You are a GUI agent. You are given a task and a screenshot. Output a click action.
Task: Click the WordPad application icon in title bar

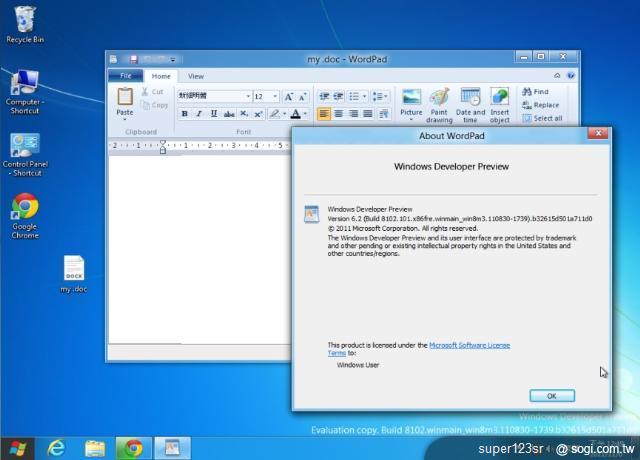[x=113, y=60]
